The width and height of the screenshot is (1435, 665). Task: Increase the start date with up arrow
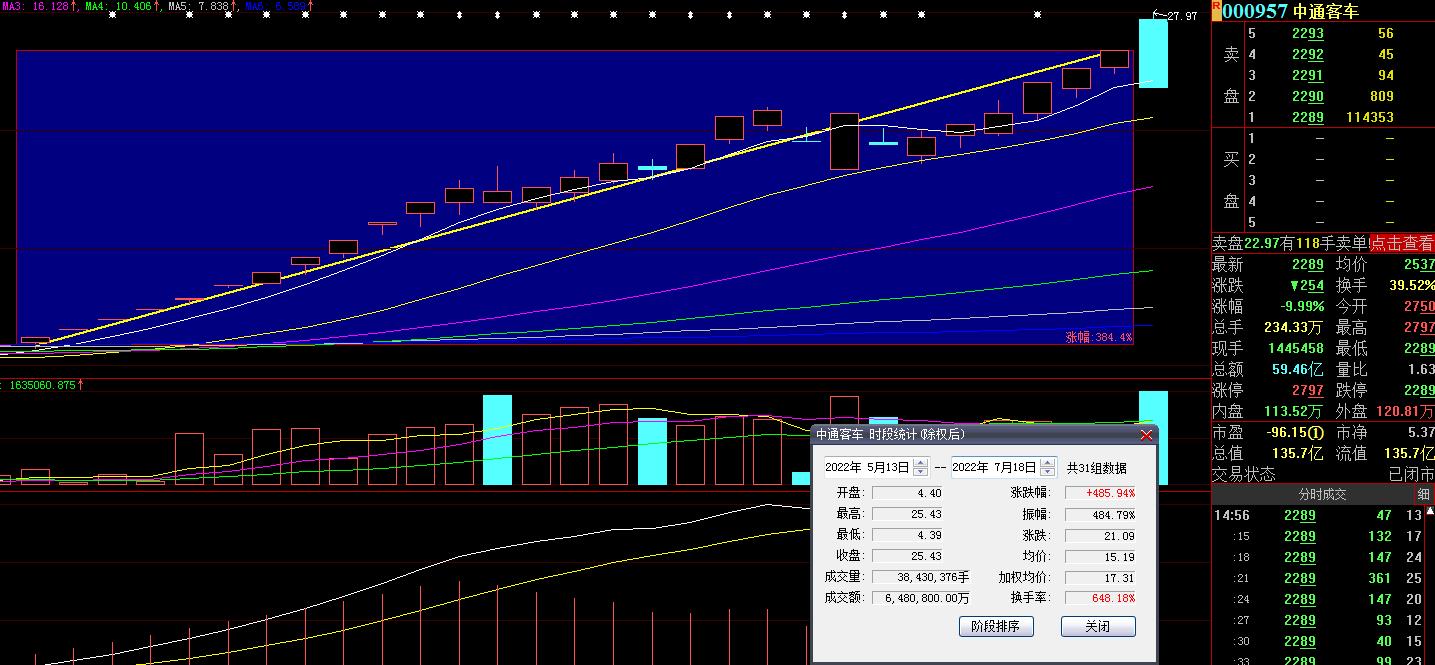(x=920, y=463)
